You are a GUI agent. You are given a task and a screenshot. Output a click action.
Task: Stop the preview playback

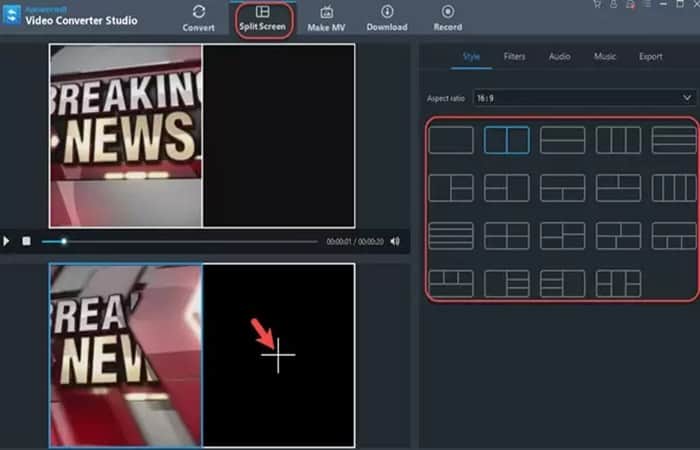[26, 242]
